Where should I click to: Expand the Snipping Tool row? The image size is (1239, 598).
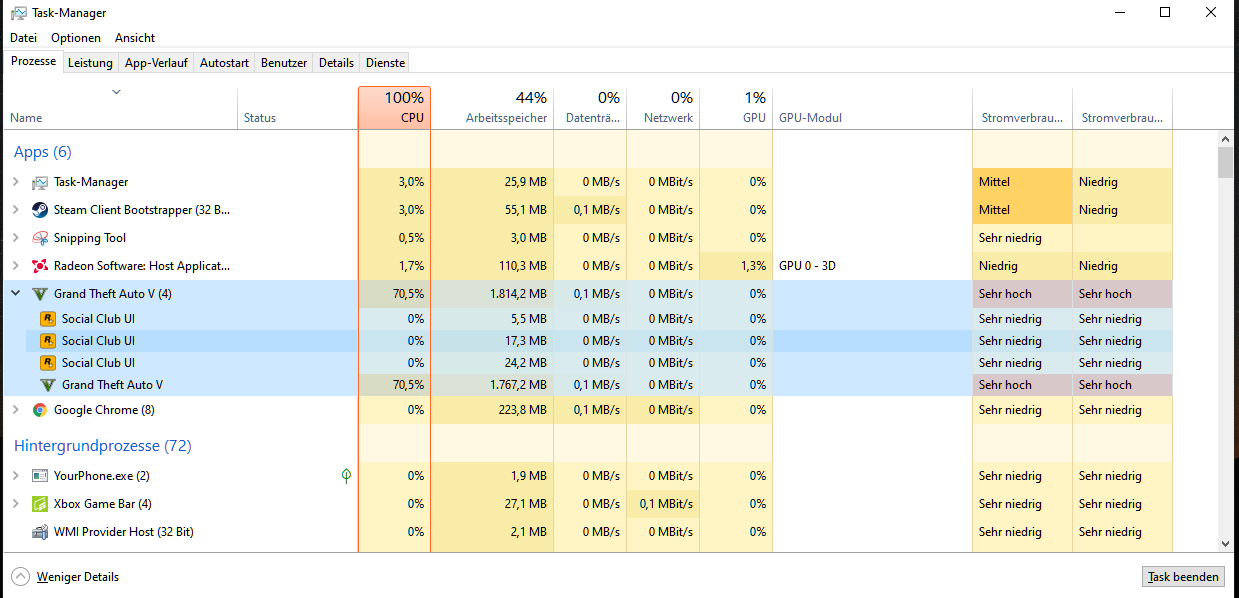15,238
